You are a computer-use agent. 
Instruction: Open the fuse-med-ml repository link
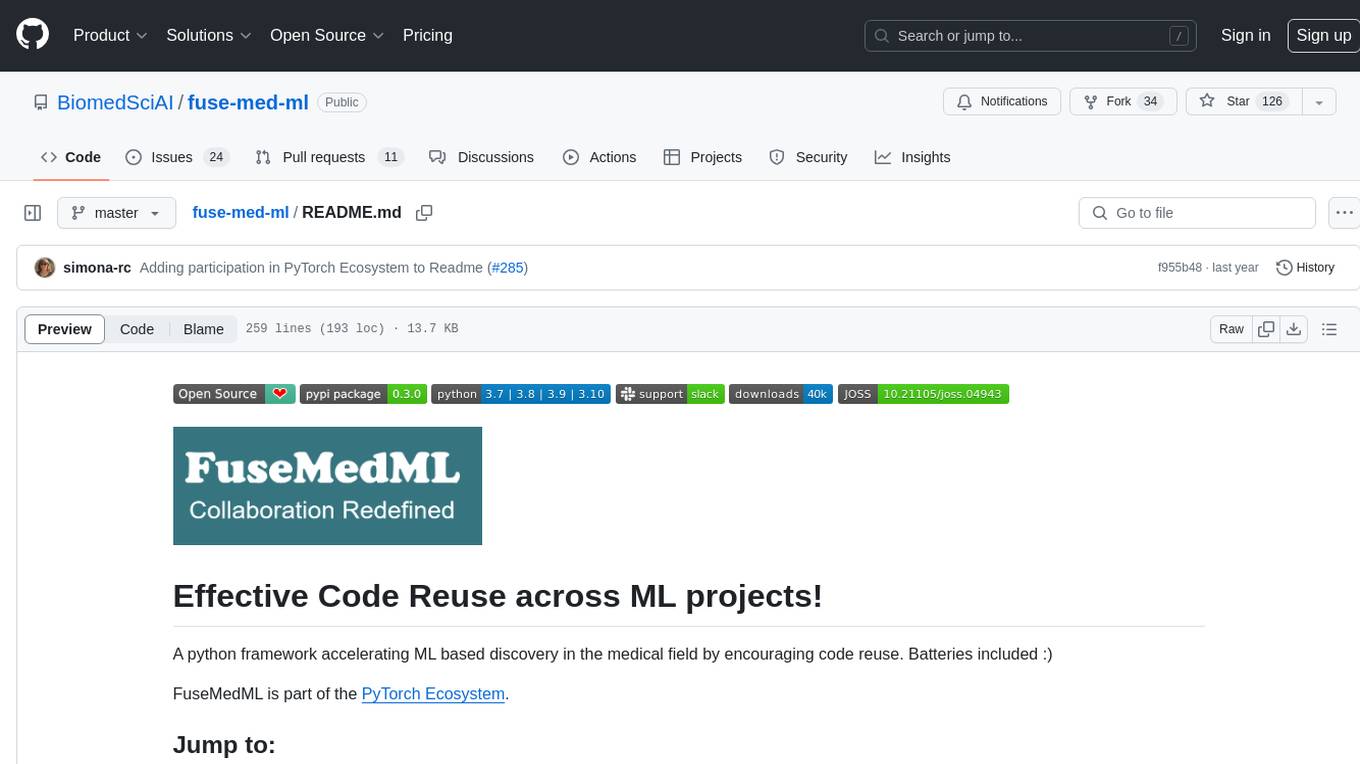tap(248, 102)
